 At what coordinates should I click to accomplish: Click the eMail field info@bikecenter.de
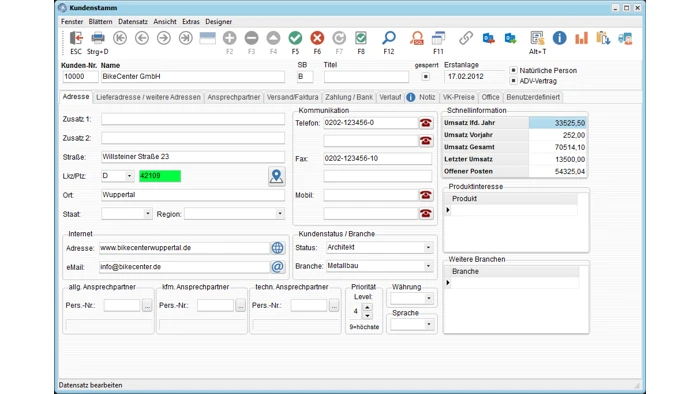pos(184,267)
